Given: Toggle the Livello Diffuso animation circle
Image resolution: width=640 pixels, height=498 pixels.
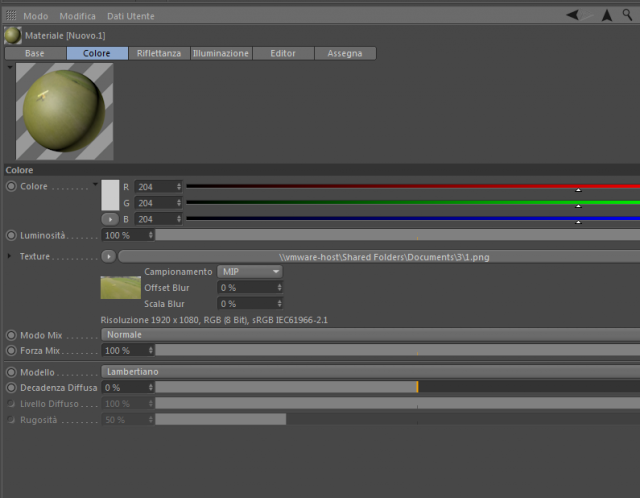Looking at the screenshot, I should 11,403.
